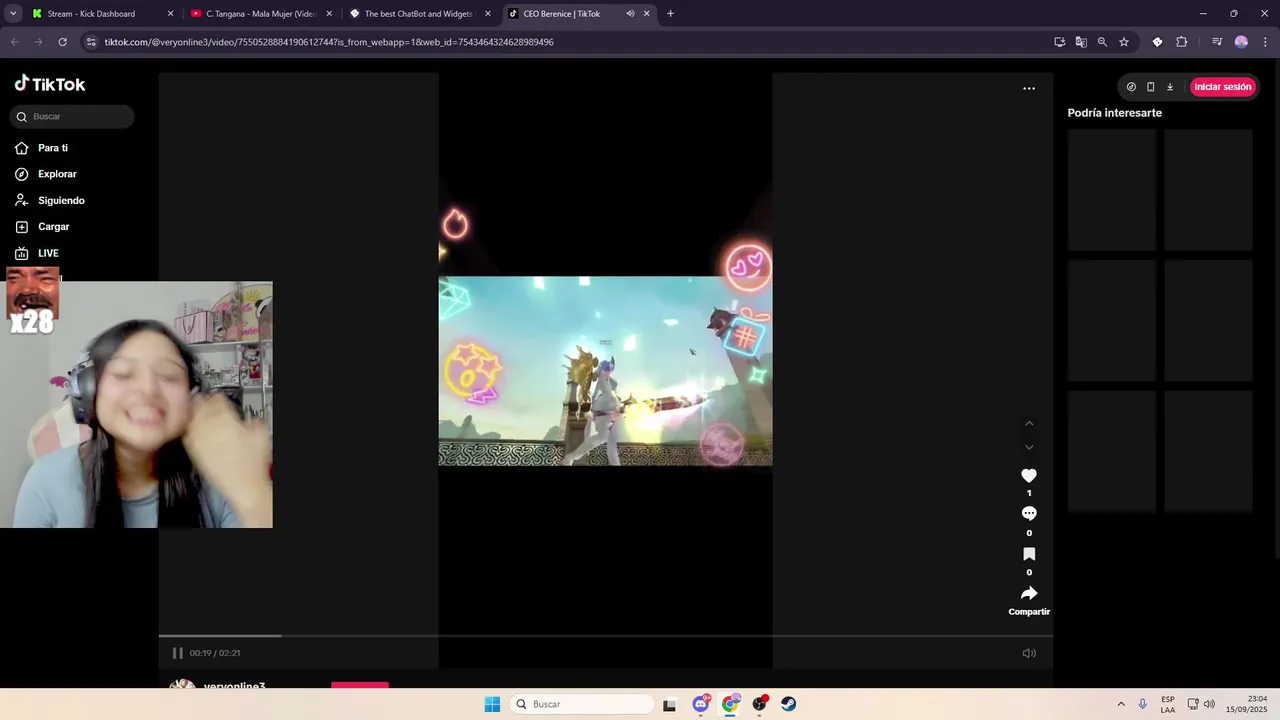Share the video with Compartir arrow
Viewport: 1280px width, 720px height.
pos(1029,594)
